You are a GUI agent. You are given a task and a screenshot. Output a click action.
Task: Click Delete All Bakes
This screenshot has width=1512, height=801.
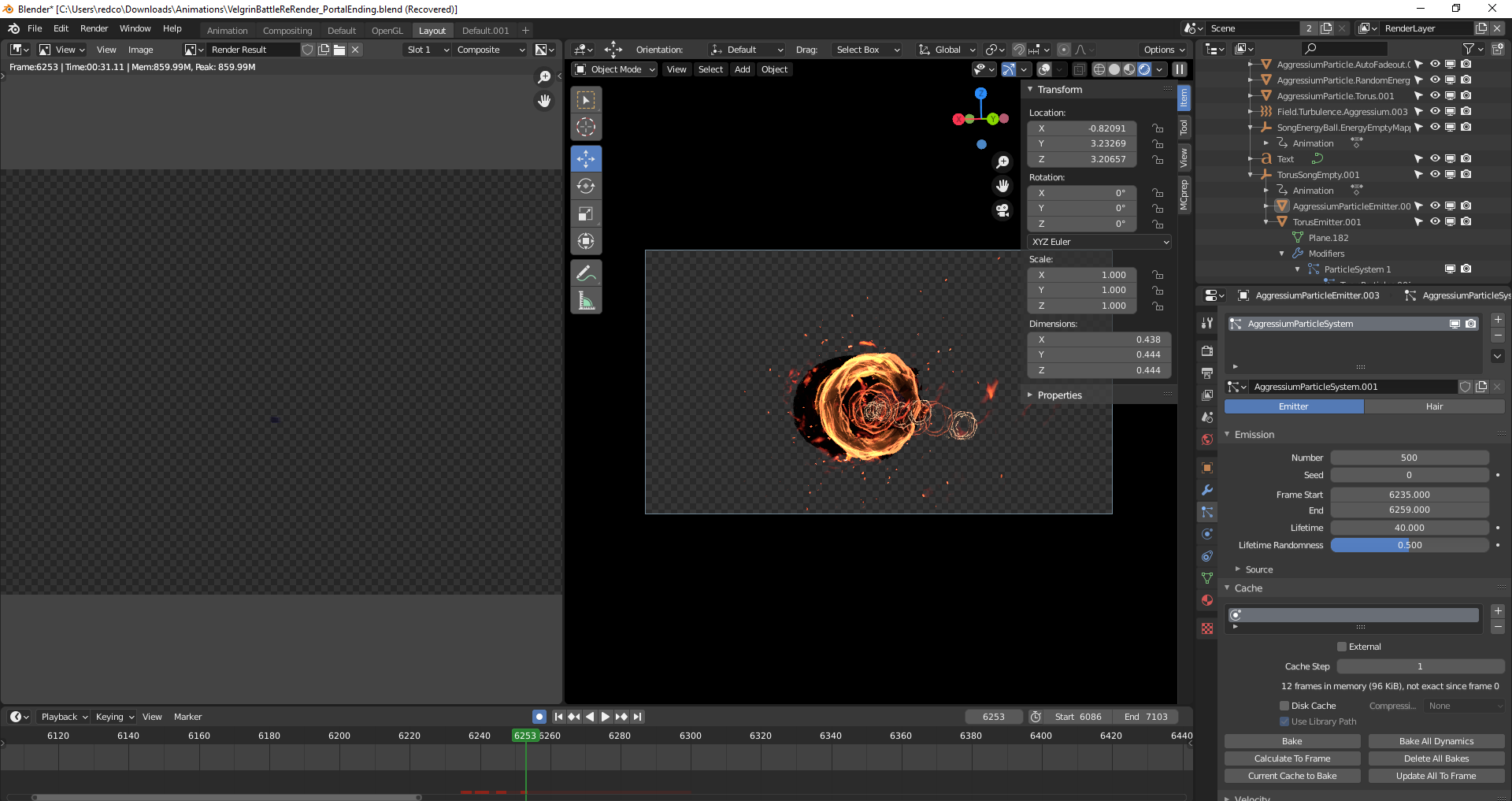tap(1436, 758)
